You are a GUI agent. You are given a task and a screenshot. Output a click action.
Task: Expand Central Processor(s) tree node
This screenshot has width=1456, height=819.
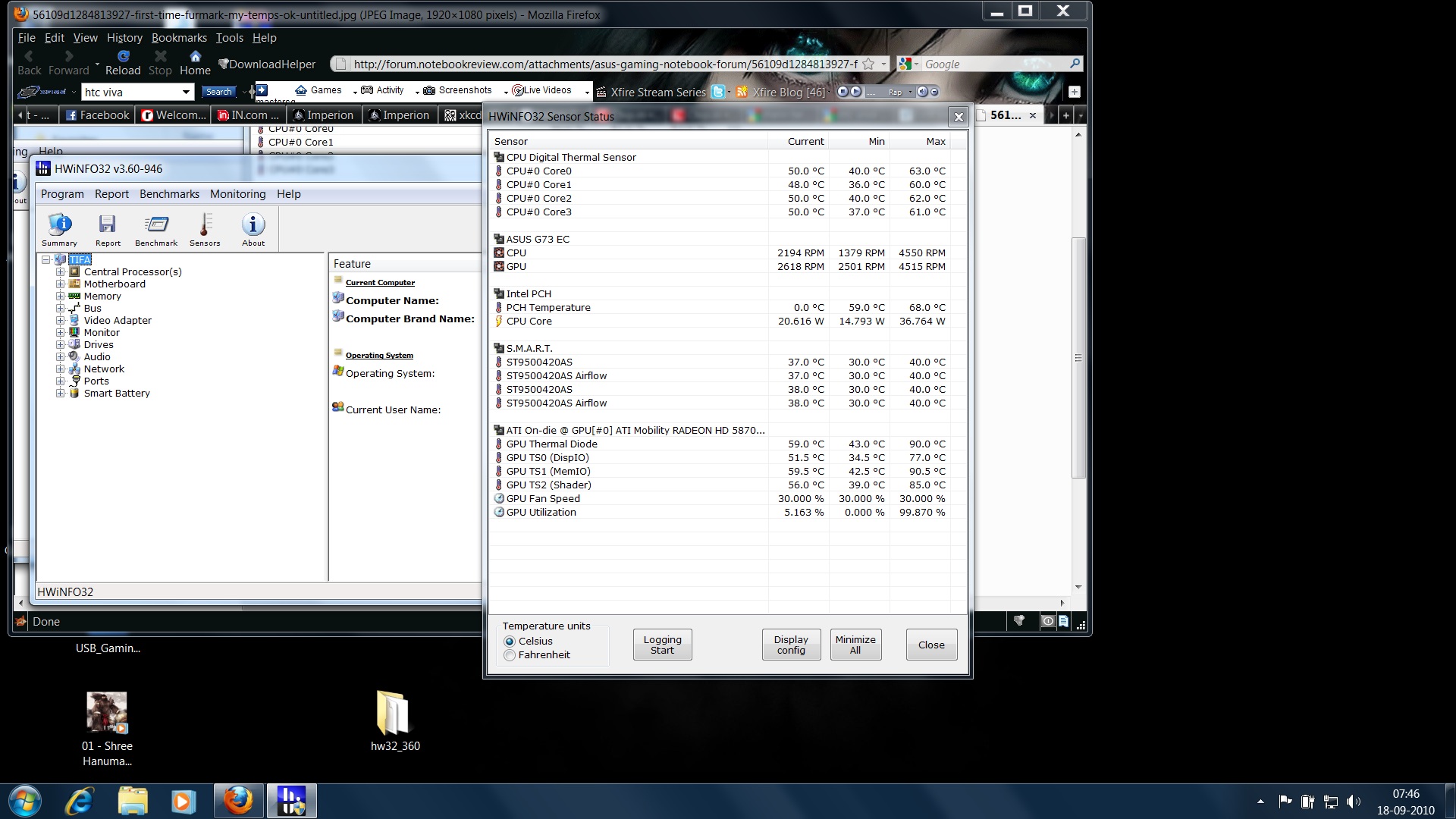tap(60, 271)
